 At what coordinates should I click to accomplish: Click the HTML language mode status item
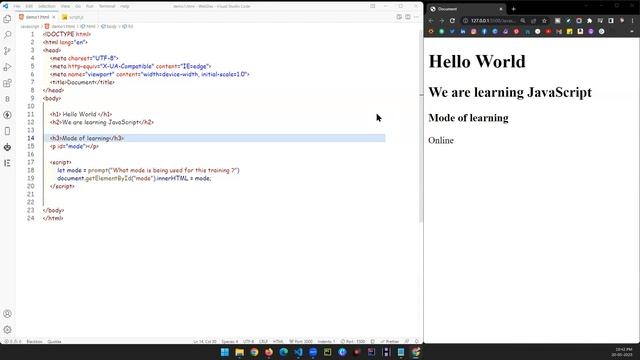(278, 341)
